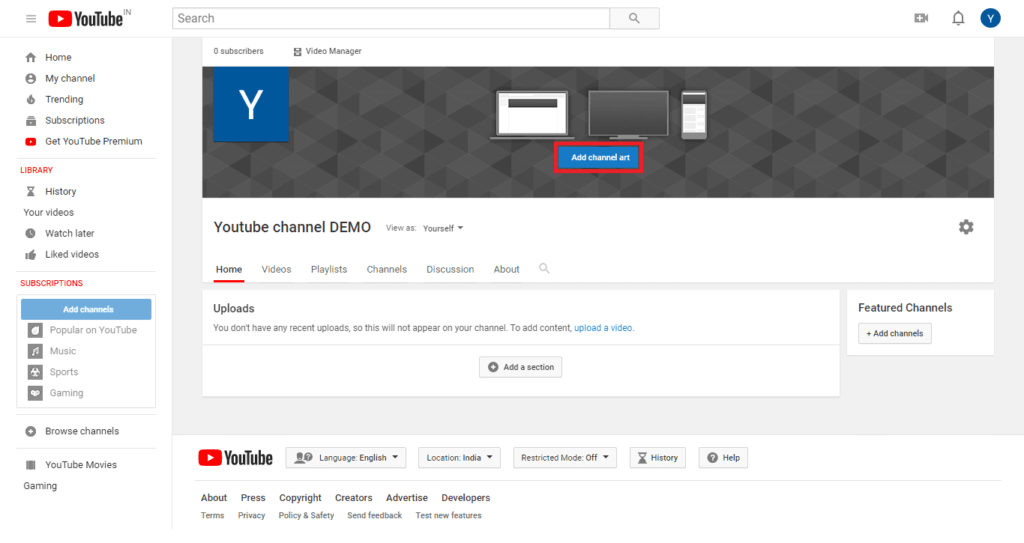Open the notifications bell
The image size is (1024, 543).
click(x=958, y=18)
